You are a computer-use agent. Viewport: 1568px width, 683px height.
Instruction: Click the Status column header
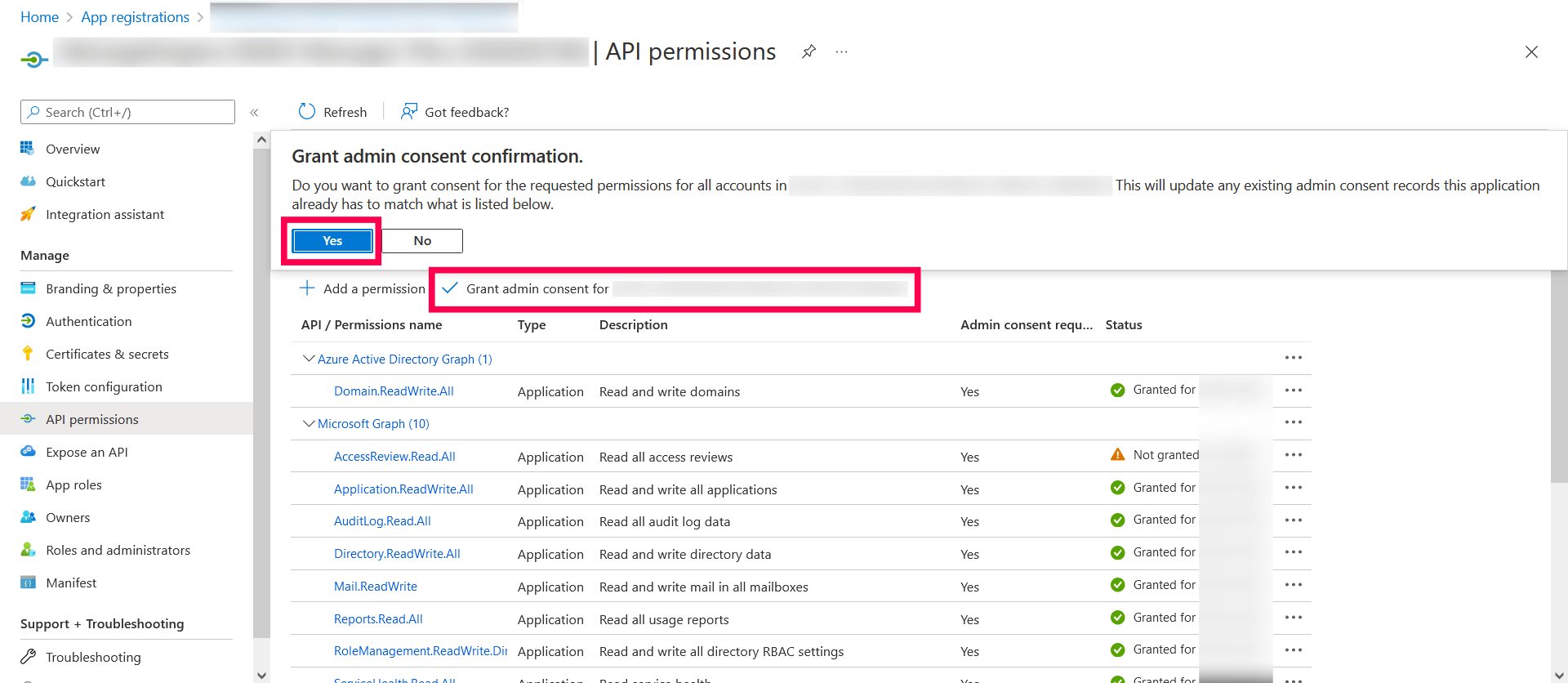(x=1124, y=324)
